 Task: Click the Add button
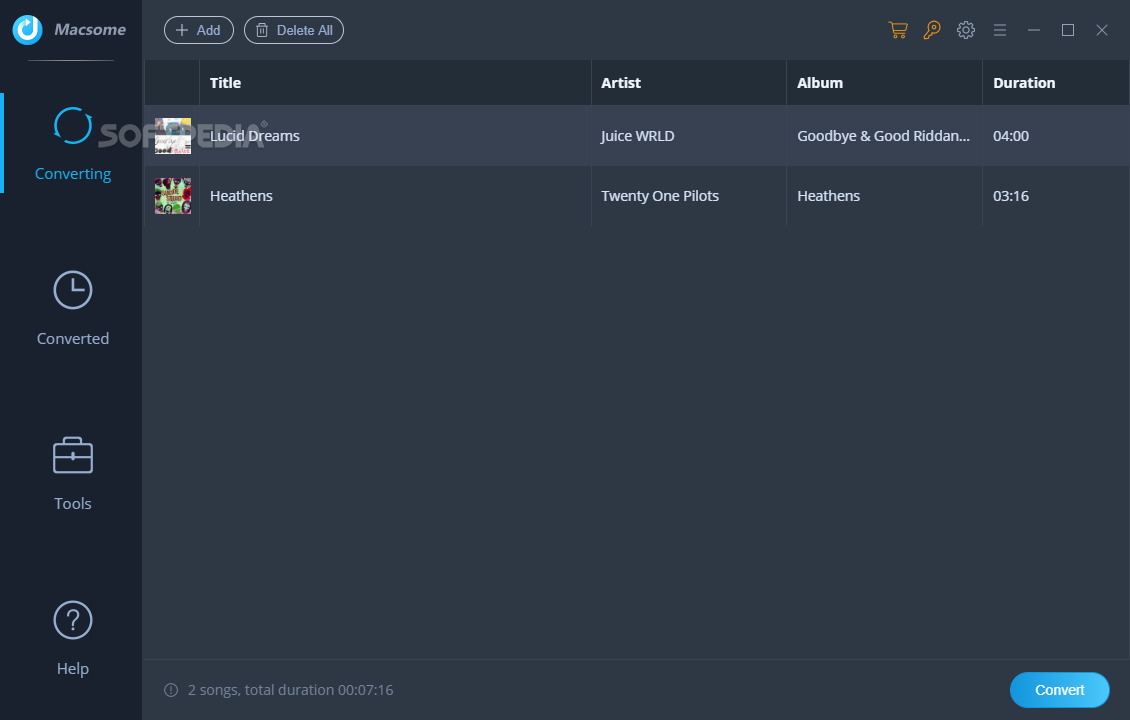(199, 30)
